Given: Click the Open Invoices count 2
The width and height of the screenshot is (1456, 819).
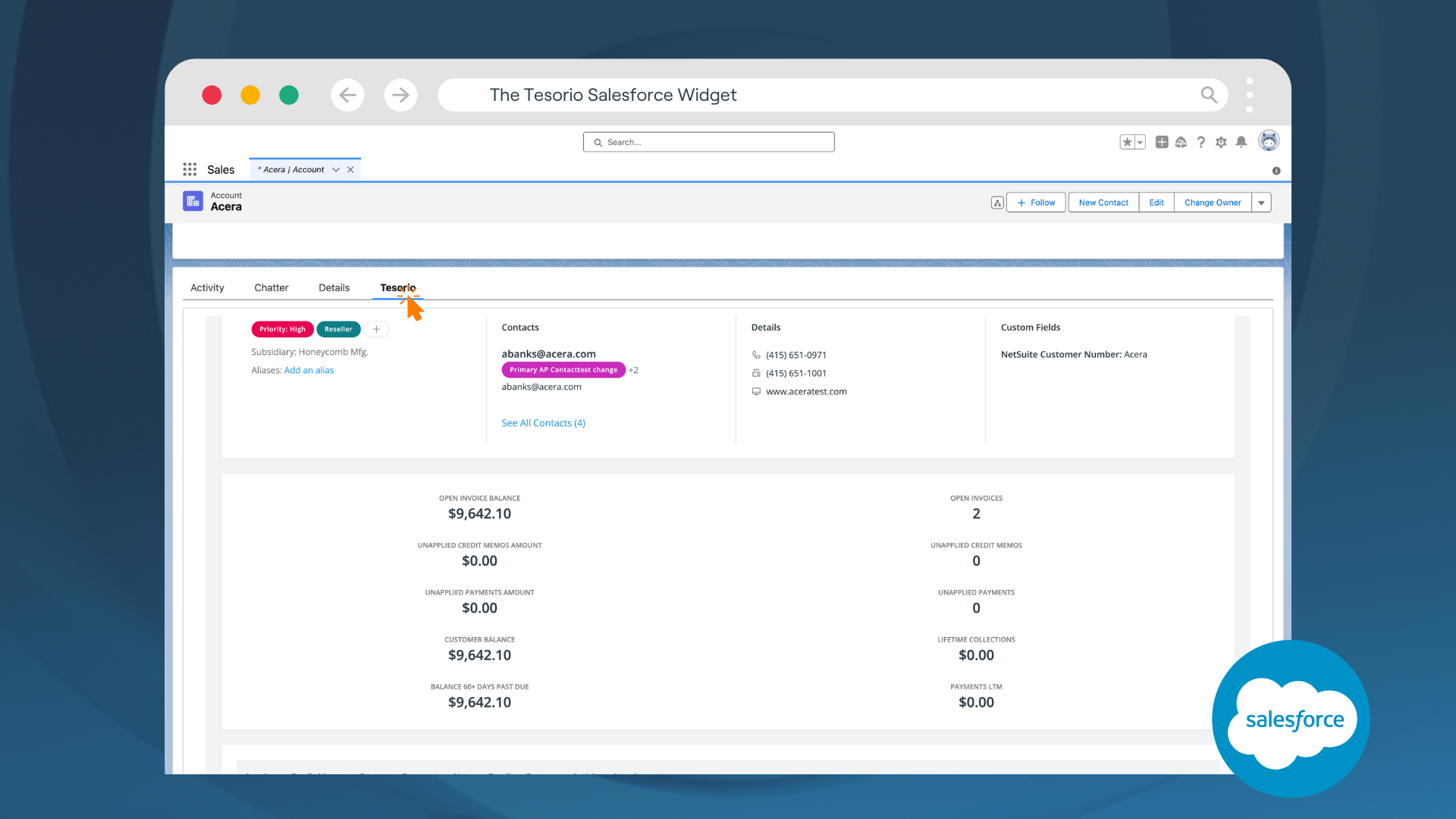Looking at the screenshot, I should coord(976,513).
